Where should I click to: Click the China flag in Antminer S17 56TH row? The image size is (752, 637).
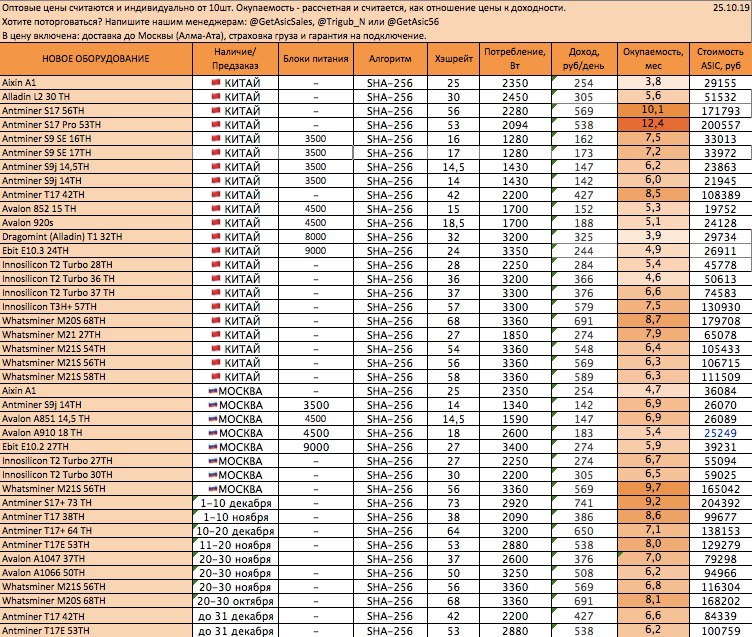point(216,110)
